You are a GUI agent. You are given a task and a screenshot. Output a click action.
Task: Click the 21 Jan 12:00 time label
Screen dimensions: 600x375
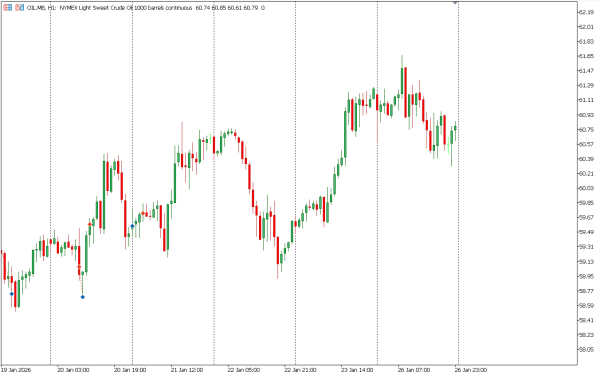tap(187, 370)
